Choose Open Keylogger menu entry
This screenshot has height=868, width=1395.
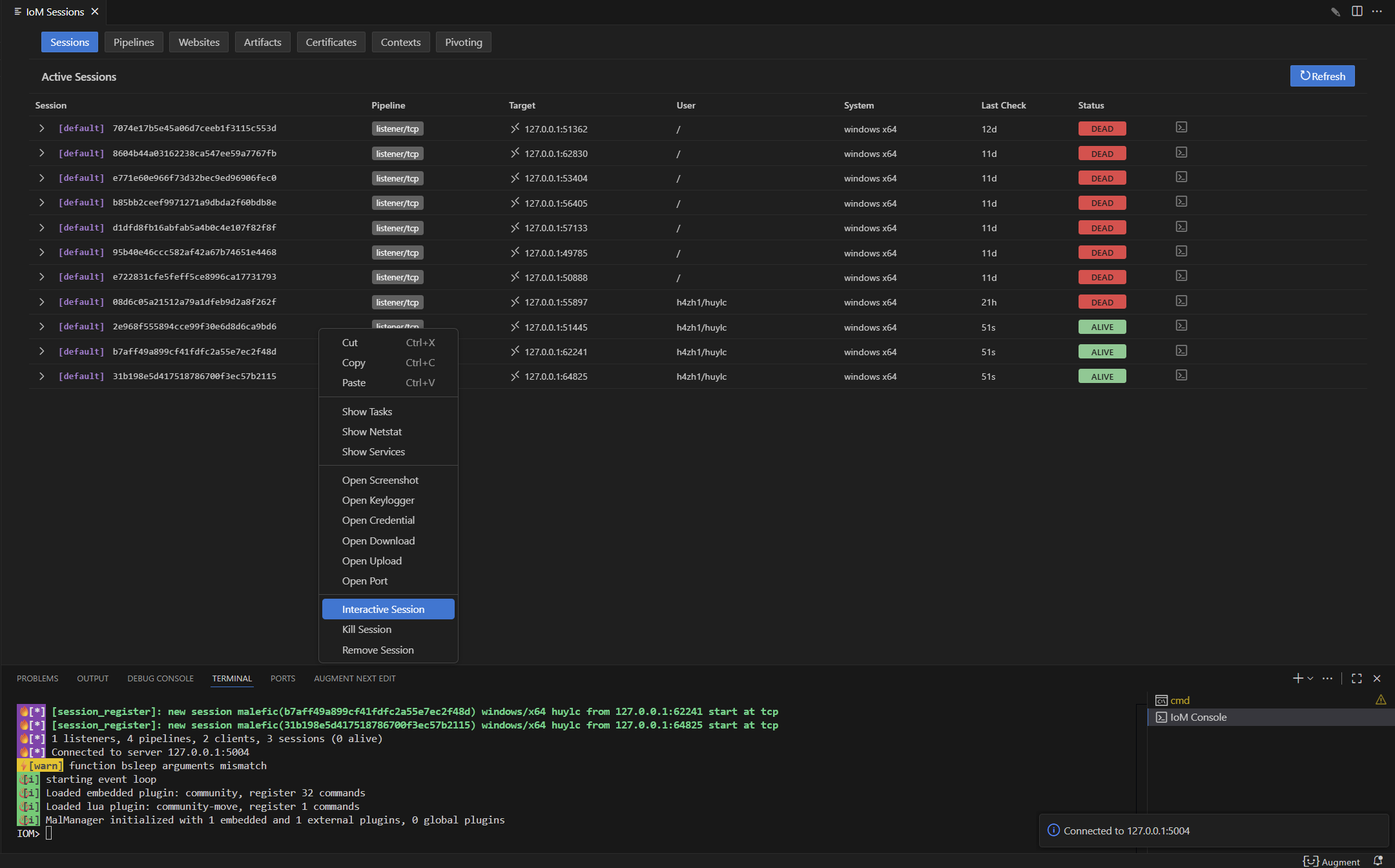(x=388, y=500)
